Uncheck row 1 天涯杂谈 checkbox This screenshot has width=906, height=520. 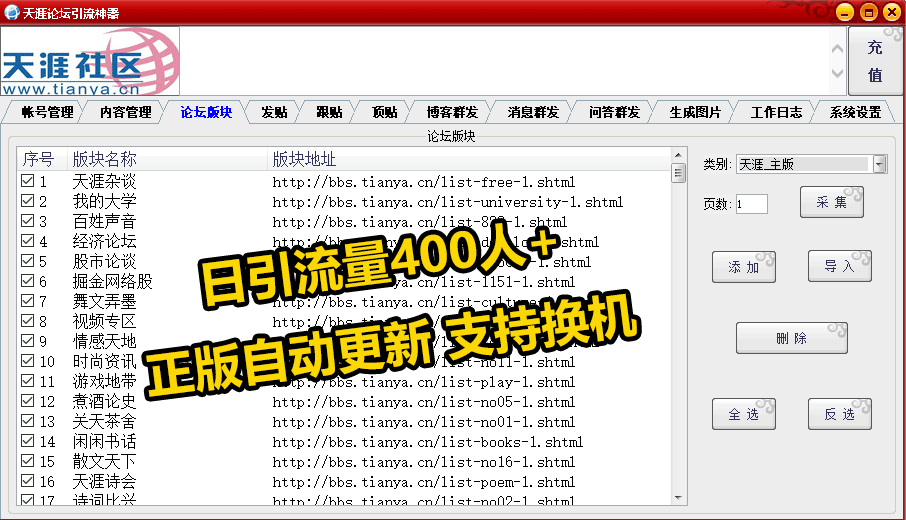[27, 180]
